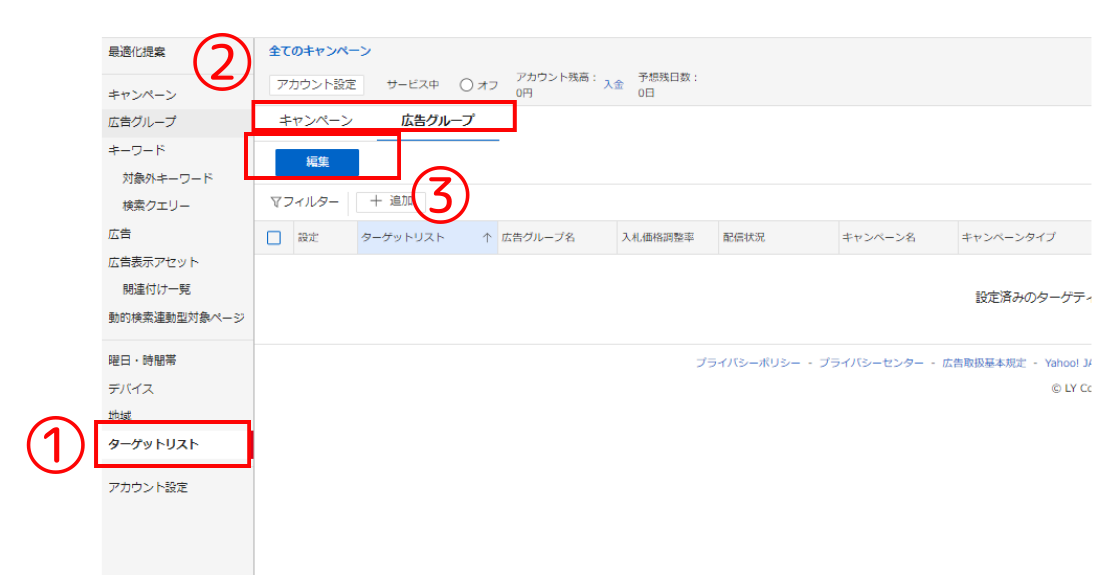The image size is (1093, 576).
Task: Go to キーワード in the sidebar
Action: [137, 150]
